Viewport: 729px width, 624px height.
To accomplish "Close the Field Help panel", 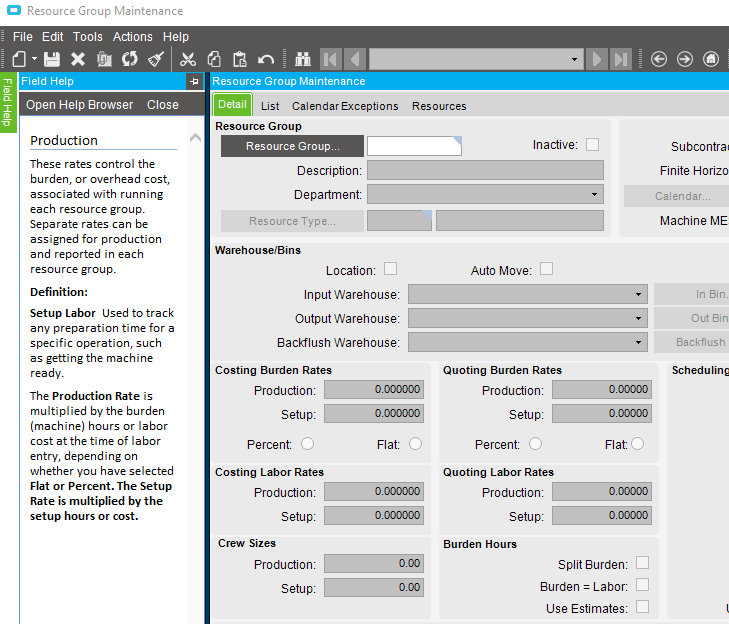I will click(x=163, y=105).
